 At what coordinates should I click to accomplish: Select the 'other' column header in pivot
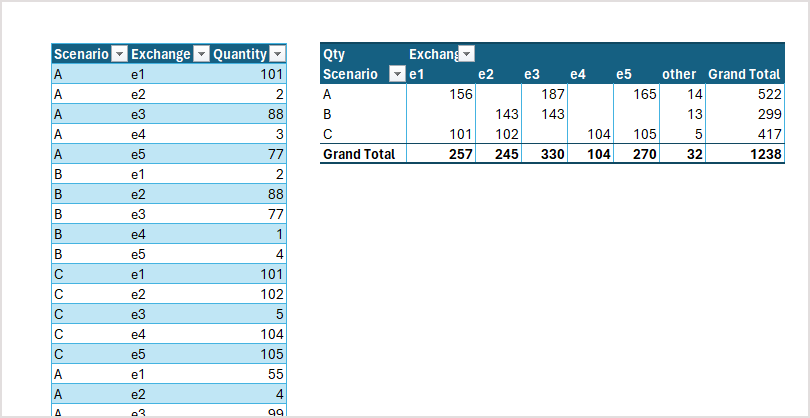tap(679, 74)
